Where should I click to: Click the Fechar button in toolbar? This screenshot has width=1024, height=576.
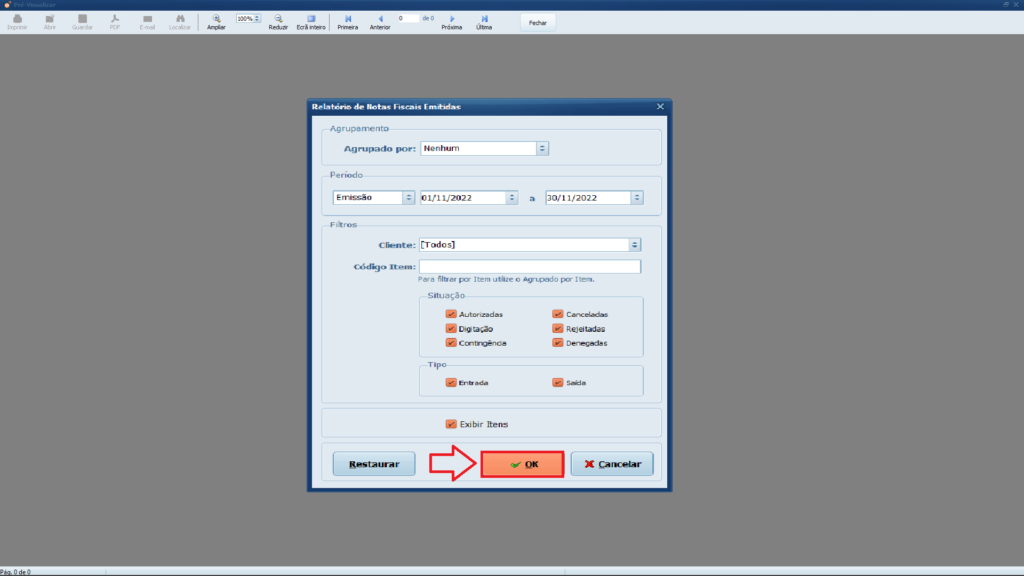coord(537,21)
